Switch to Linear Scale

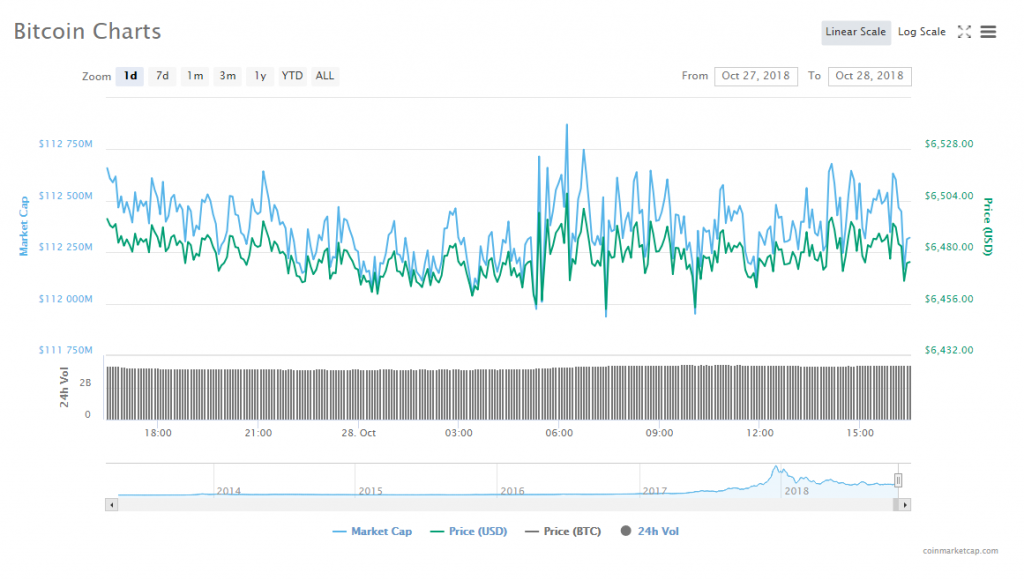pyautogui.click(x=855, y=32)
